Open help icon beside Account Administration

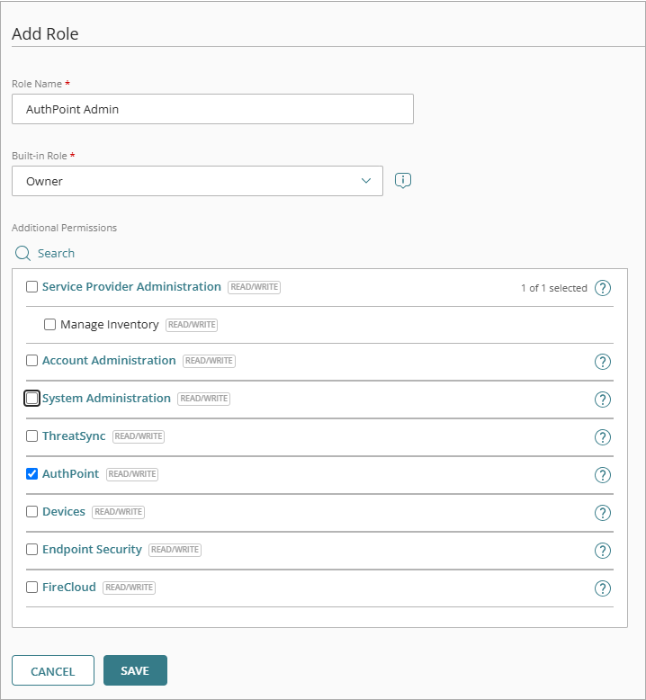[x=602, y=362]
